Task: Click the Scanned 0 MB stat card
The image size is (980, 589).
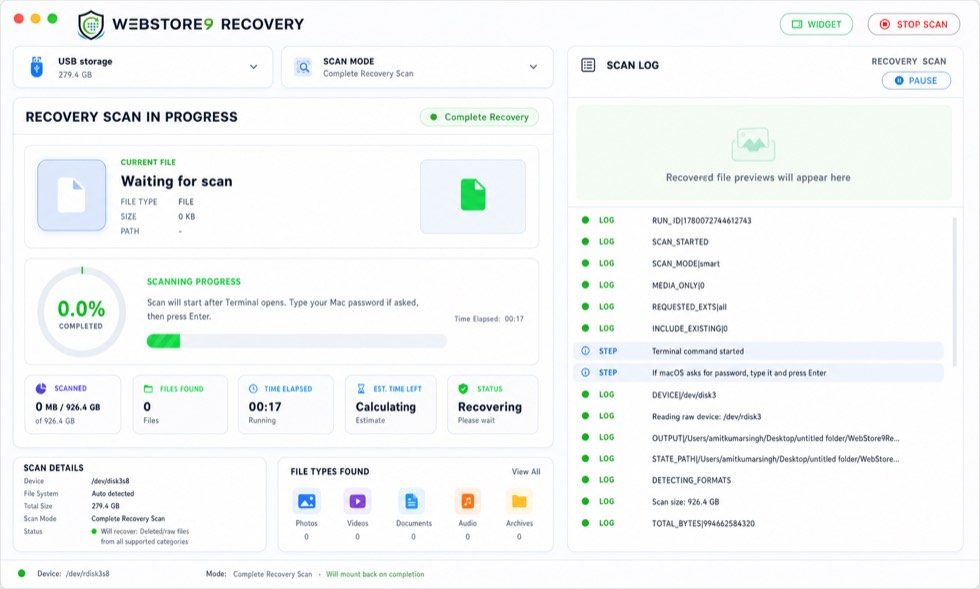Action: click(x=72, y=405)
